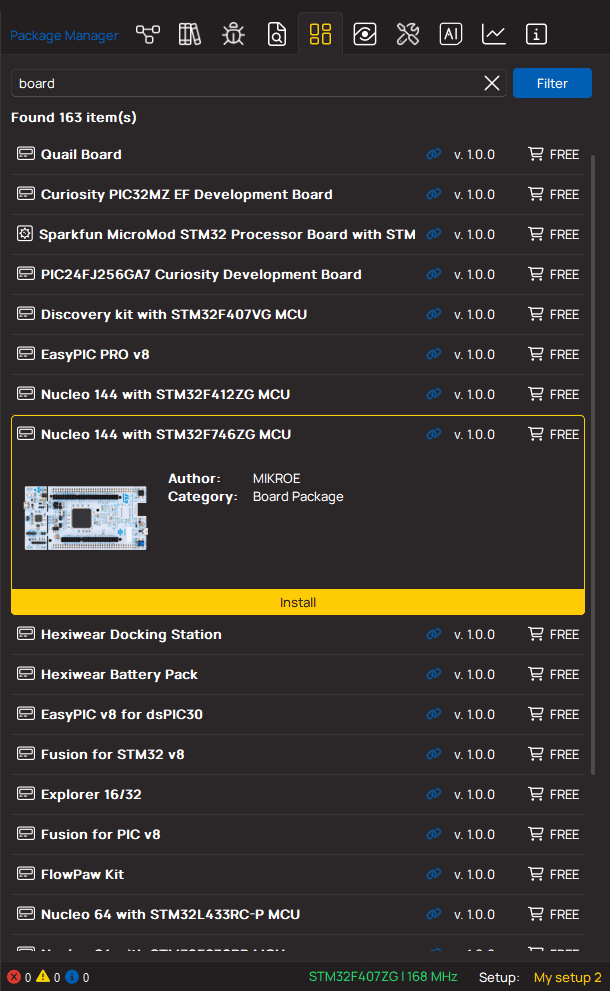The height and width of the screenshot is (991, 610).
Task: Click Nucleo 144 STM32F746ZG board thumbnail
Action: coord(86,518)
